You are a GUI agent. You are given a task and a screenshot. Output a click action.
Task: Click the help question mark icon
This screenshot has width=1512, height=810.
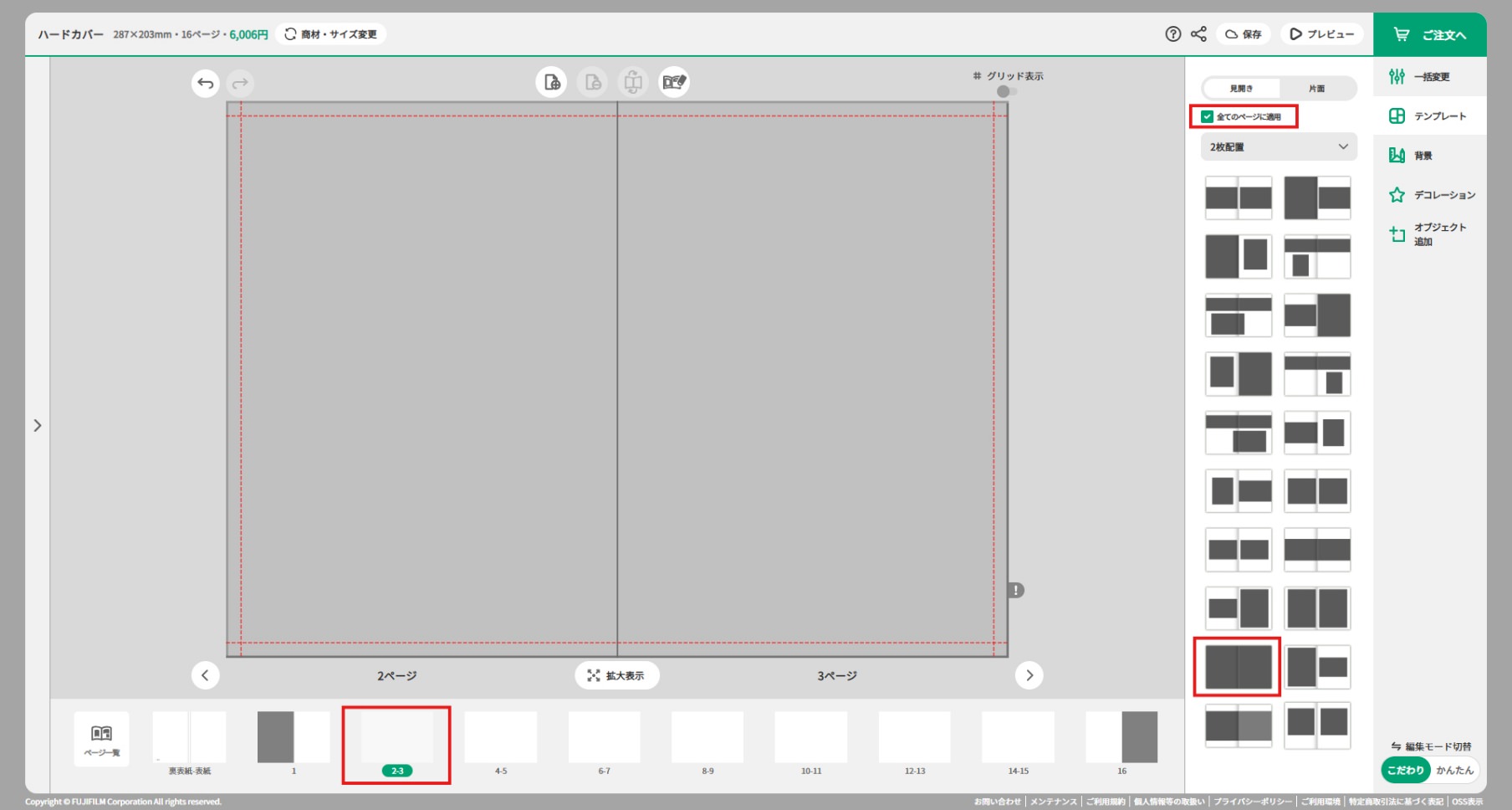1172,34
